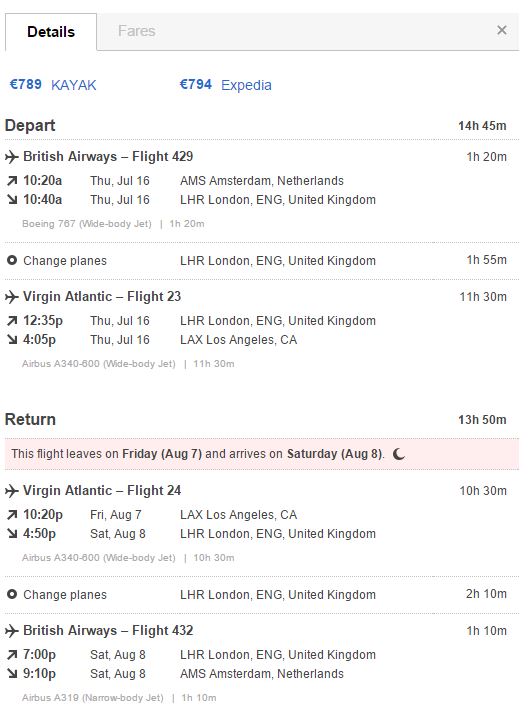
Task: Click the arrival arrow icon next to 4:05p
Action: [x=12, y=340]
